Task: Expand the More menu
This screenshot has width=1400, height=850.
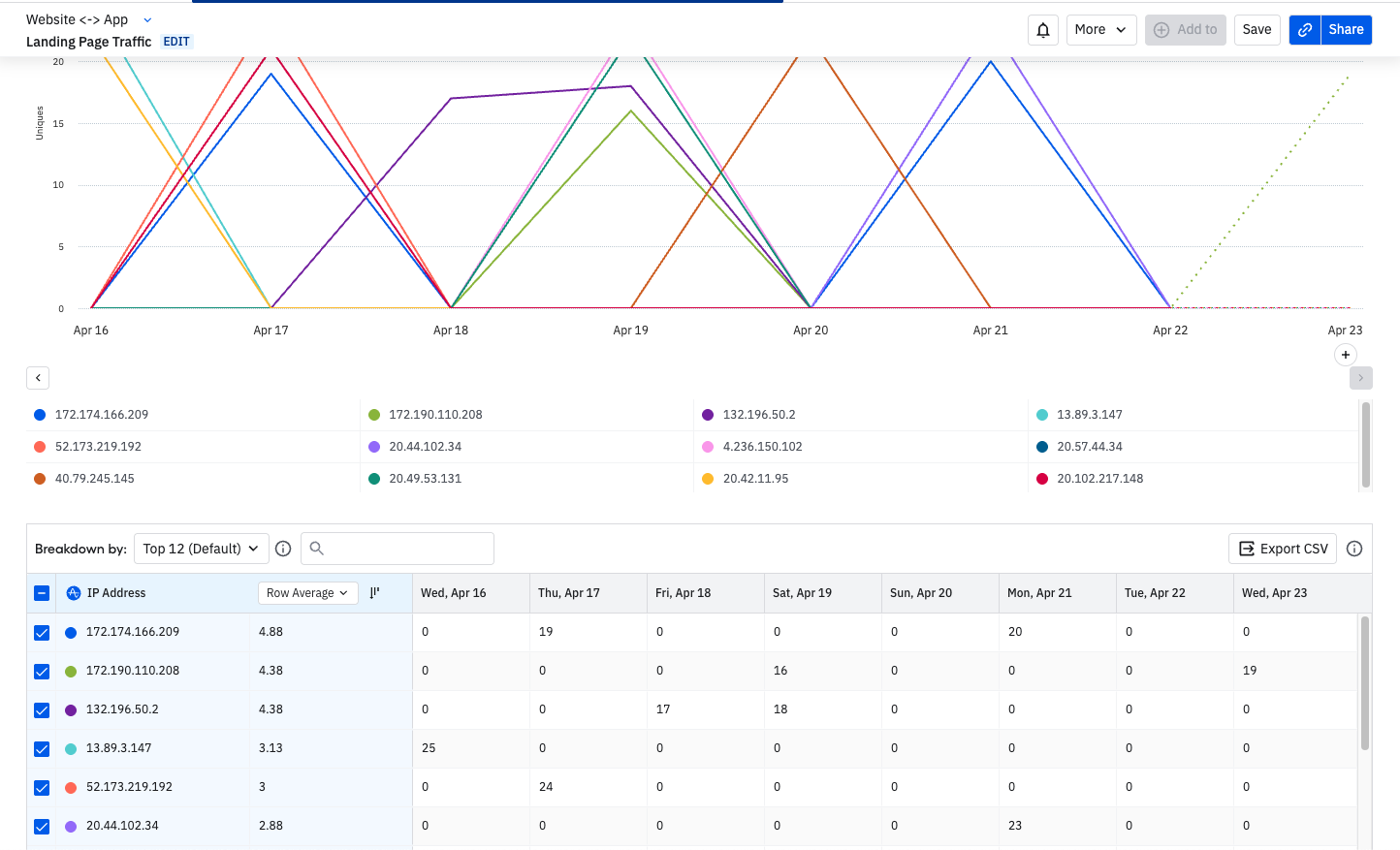Action: (1101, 30)
